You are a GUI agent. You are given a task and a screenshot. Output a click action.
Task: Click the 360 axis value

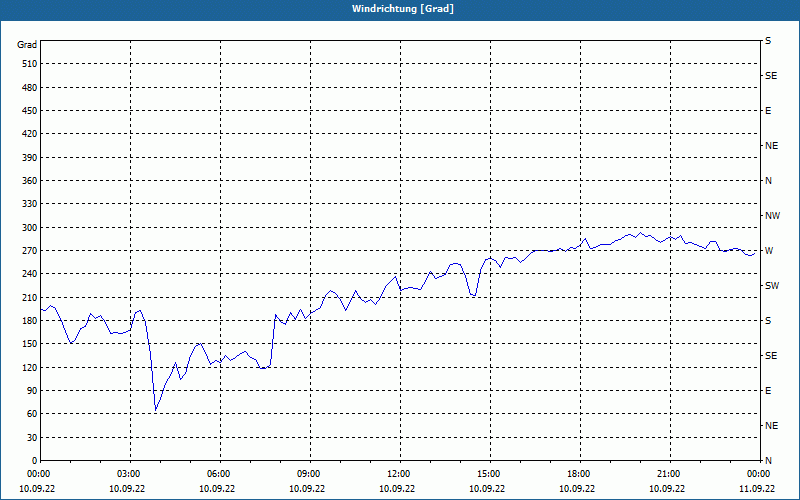pyautogui.click(x=30, y=181)
